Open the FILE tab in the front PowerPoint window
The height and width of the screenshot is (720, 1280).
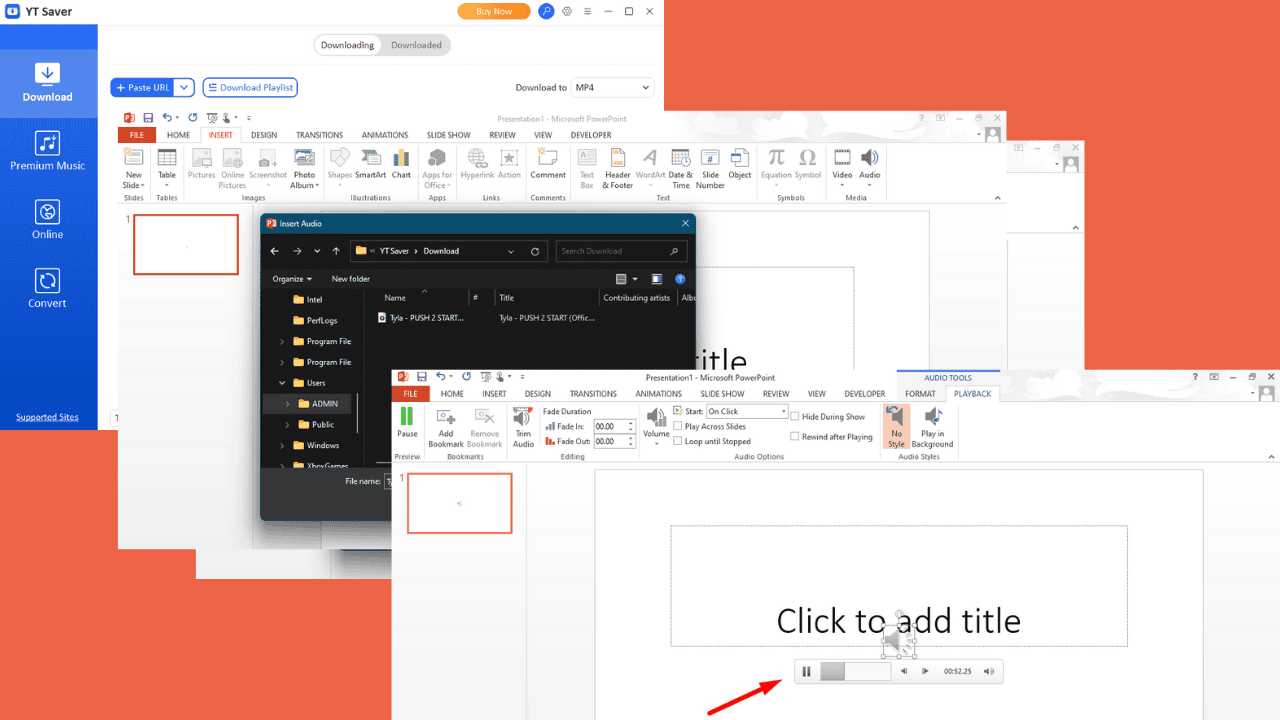tap(413, 394)
